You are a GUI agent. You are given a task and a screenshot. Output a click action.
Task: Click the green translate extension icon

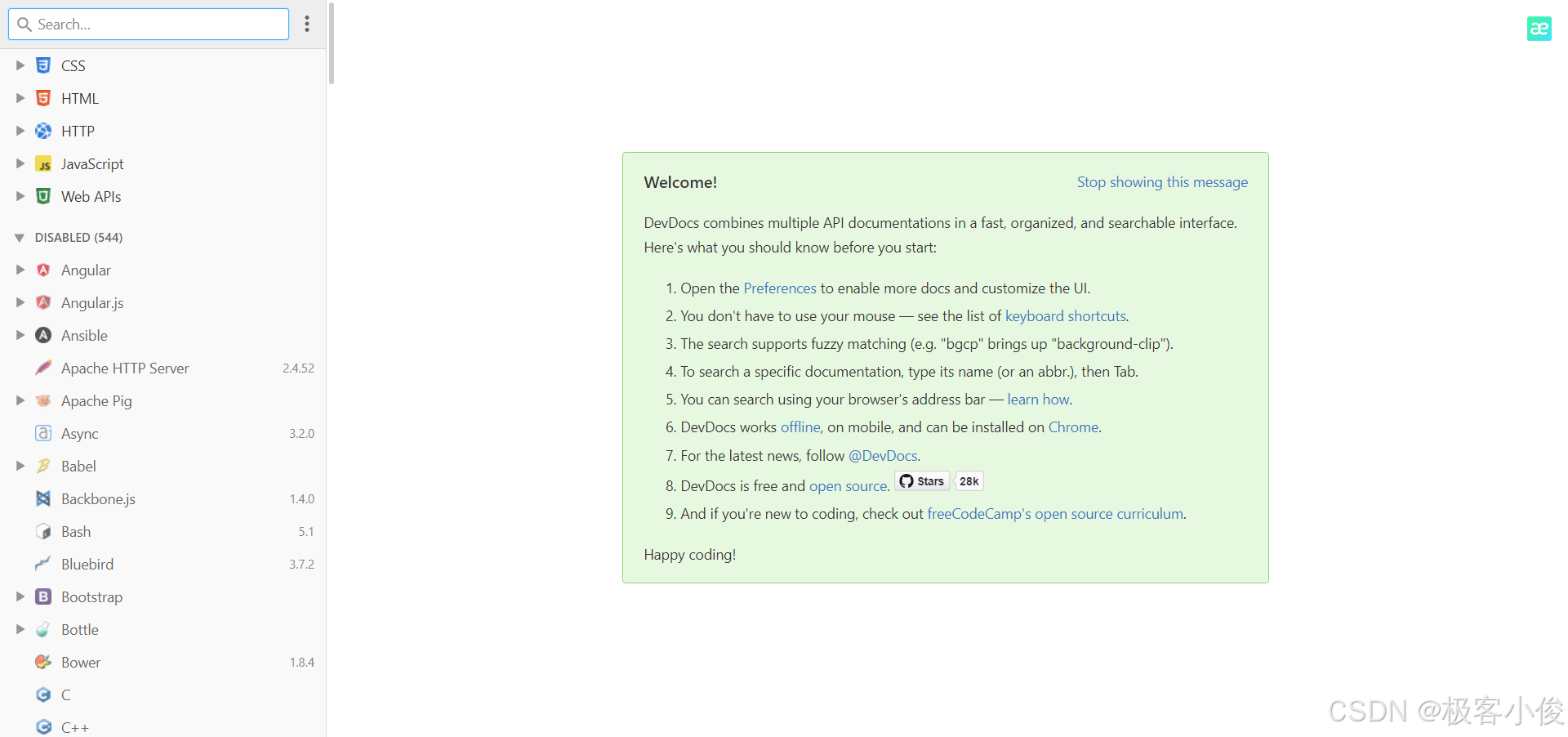pyautogui.click(x=1539, y=29)
